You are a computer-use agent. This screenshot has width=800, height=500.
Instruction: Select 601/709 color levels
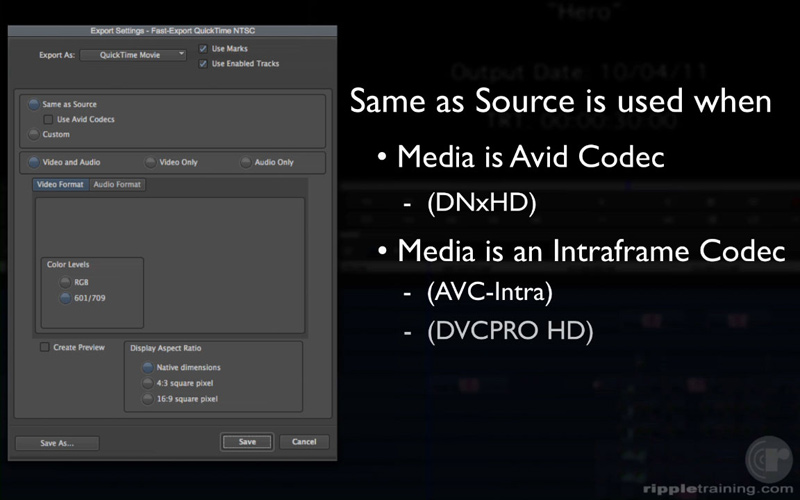point(65,298)
